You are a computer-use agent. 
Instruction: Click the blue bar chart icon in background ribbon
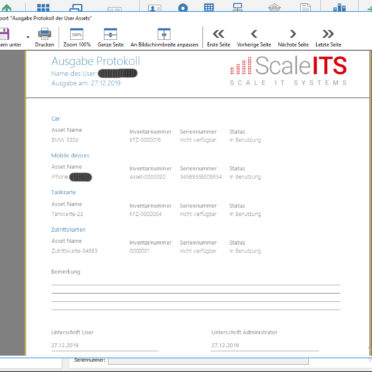(339, 7)
